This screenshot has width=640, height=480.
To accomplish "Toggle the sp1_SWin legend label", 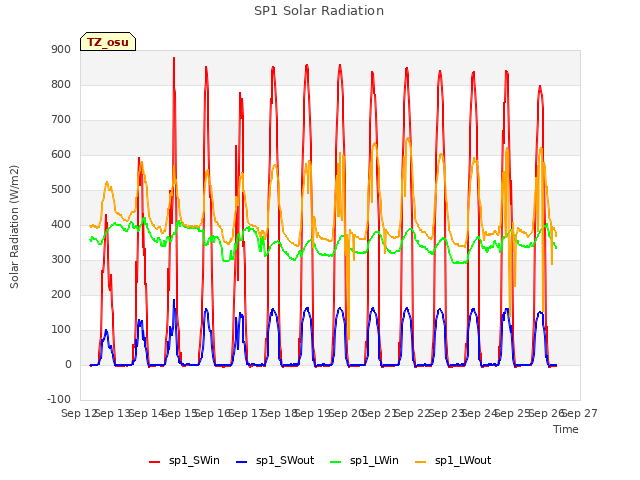I will 194,460.
